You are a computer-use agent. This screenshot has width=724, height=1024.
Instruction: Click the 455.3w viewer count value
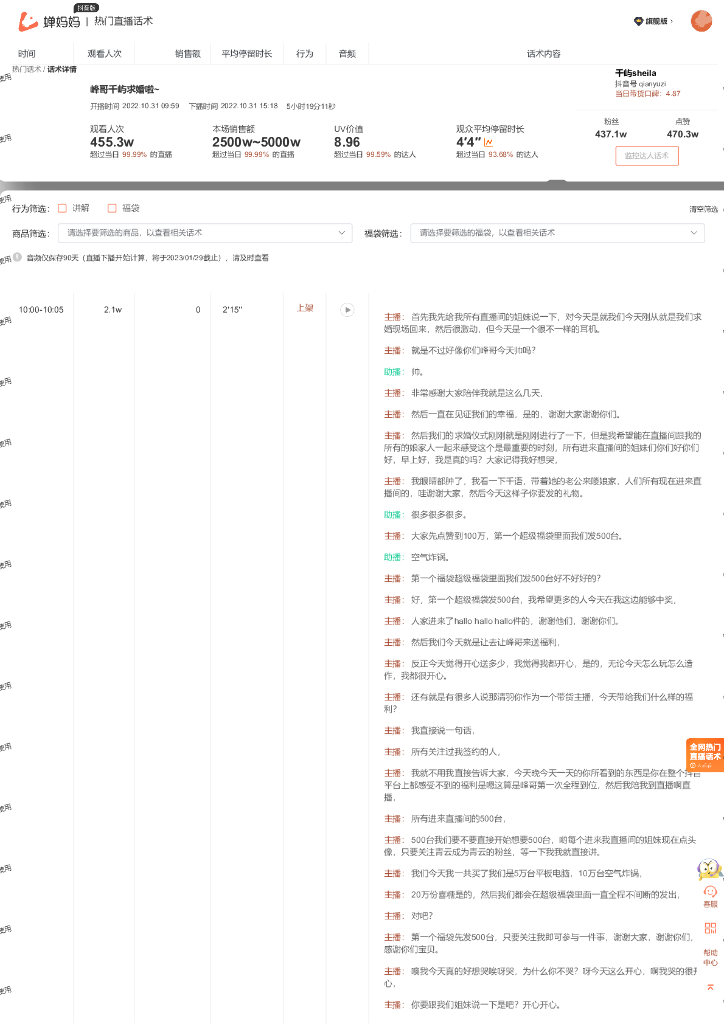coord(112,142)
